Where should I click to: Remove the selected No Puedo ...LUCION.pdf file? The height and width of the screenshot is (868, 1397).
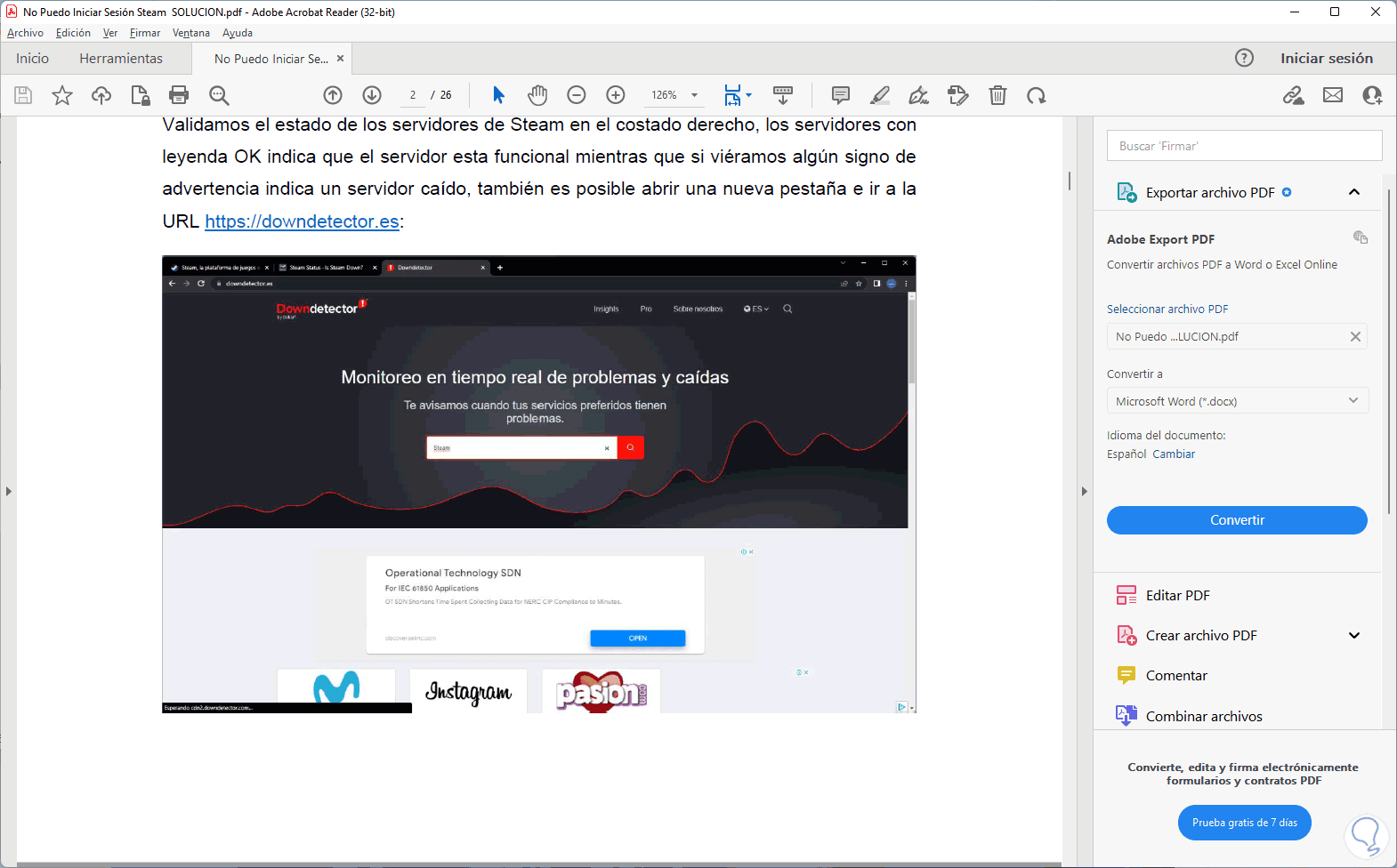(x=1355, y=336)
